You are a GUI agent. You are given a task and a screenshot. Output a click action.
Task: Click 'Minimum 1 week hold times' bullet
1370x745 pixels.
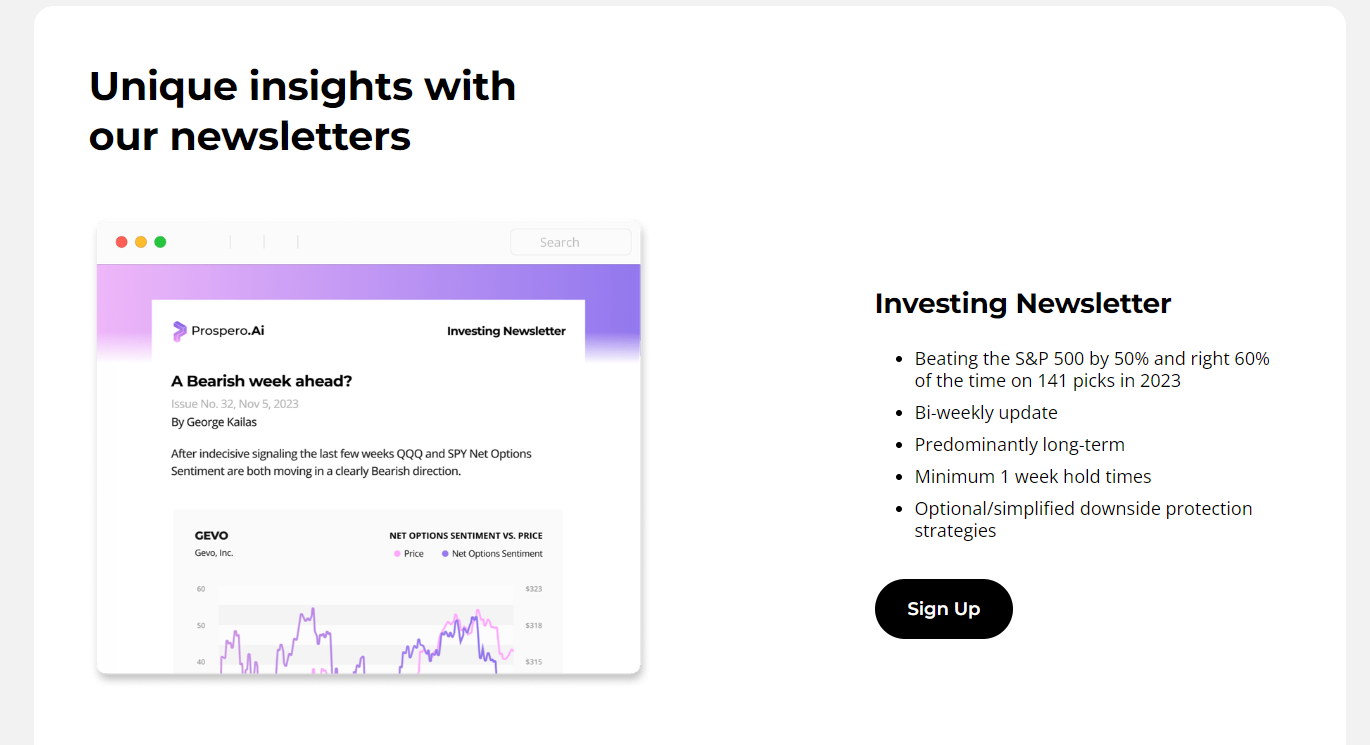pyautogui.click(x=1032, y=476)
